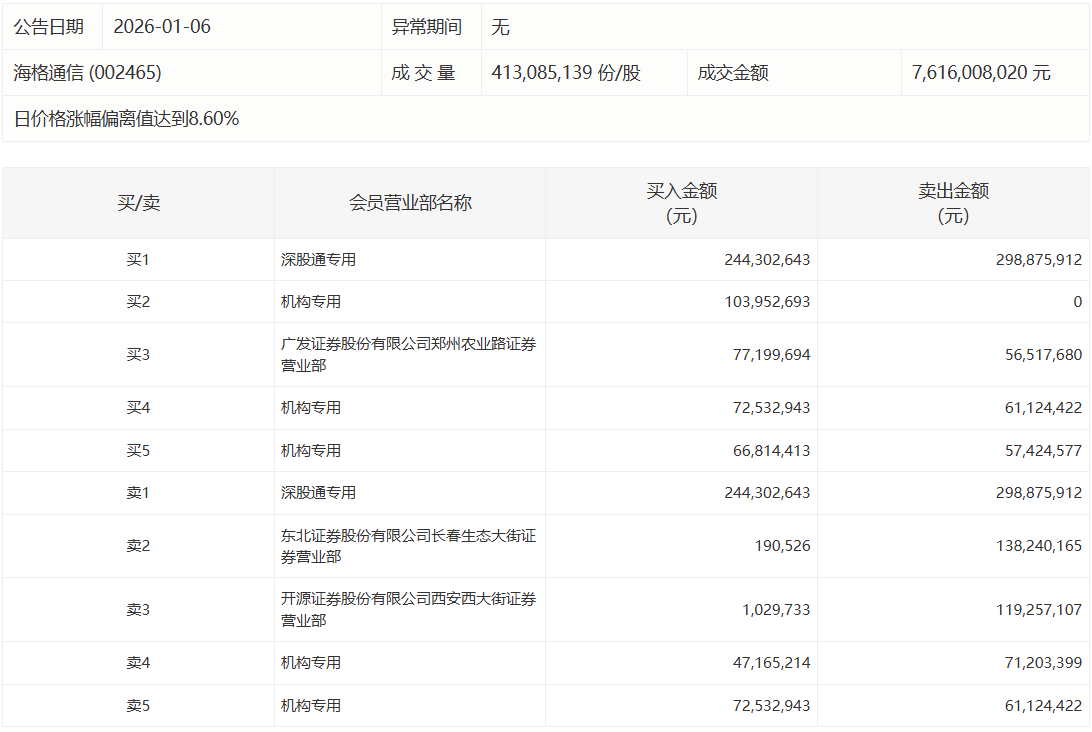The width and height of the screenshot is (1092, 732).
Task: Click the 买入金额 (元) column header
Action: coord(681,203)
